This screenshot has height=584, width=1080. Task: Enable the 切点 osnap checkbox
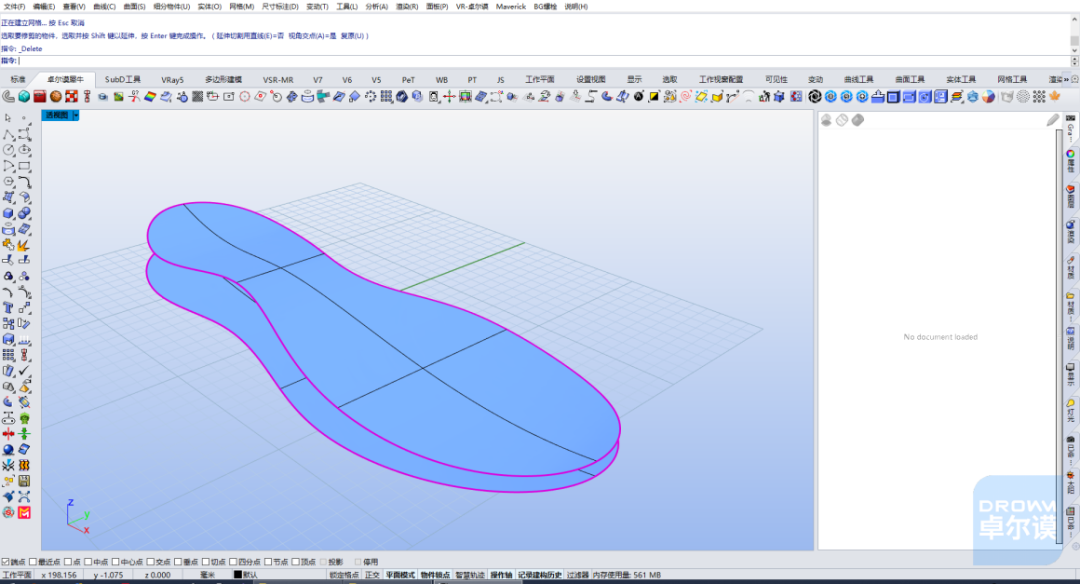205,562
